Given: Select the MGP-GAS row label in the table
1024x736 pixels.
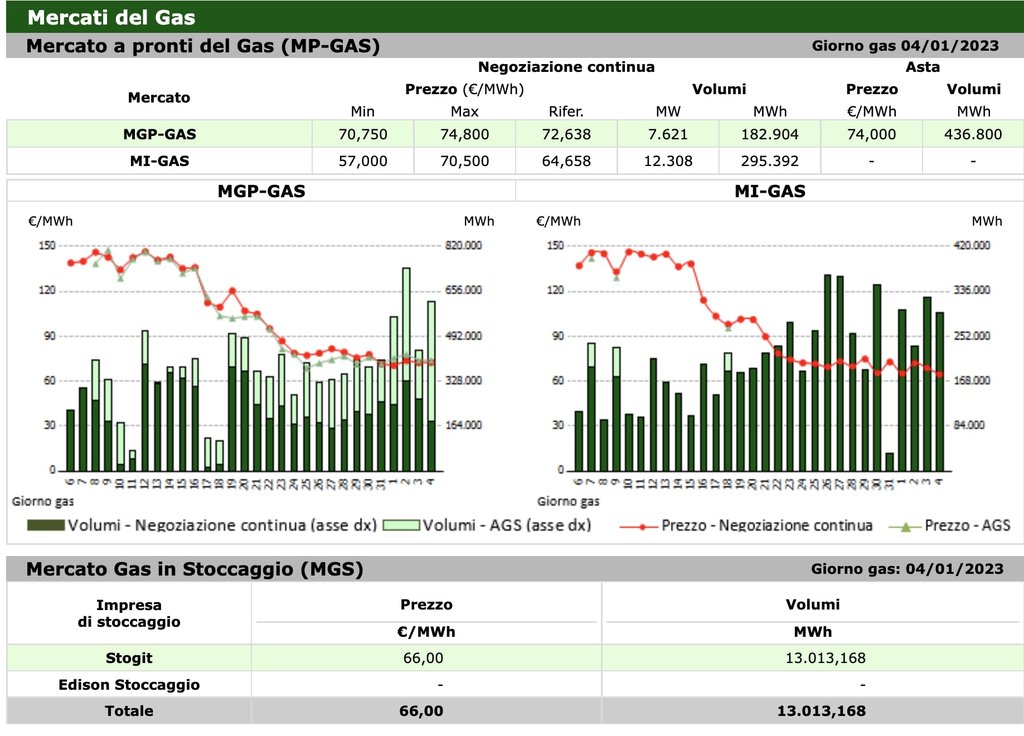Looking at the screenshot, I should pyautogui.click(x=158, y=134).
